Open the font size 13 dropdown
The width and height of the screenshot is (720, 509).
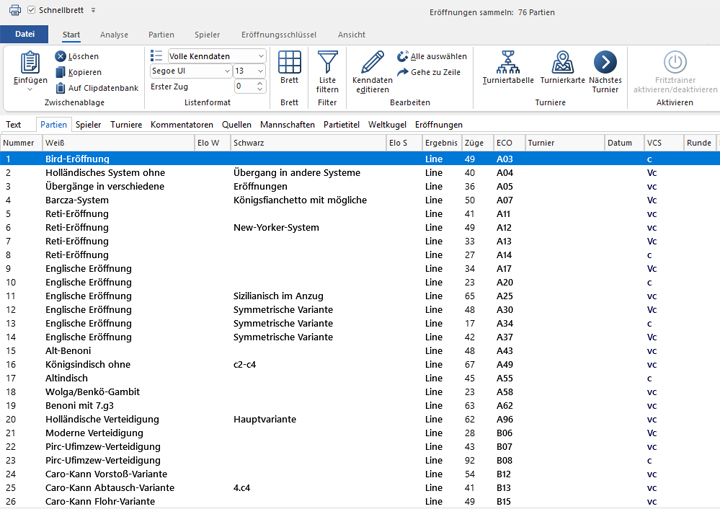click(260, 72)
